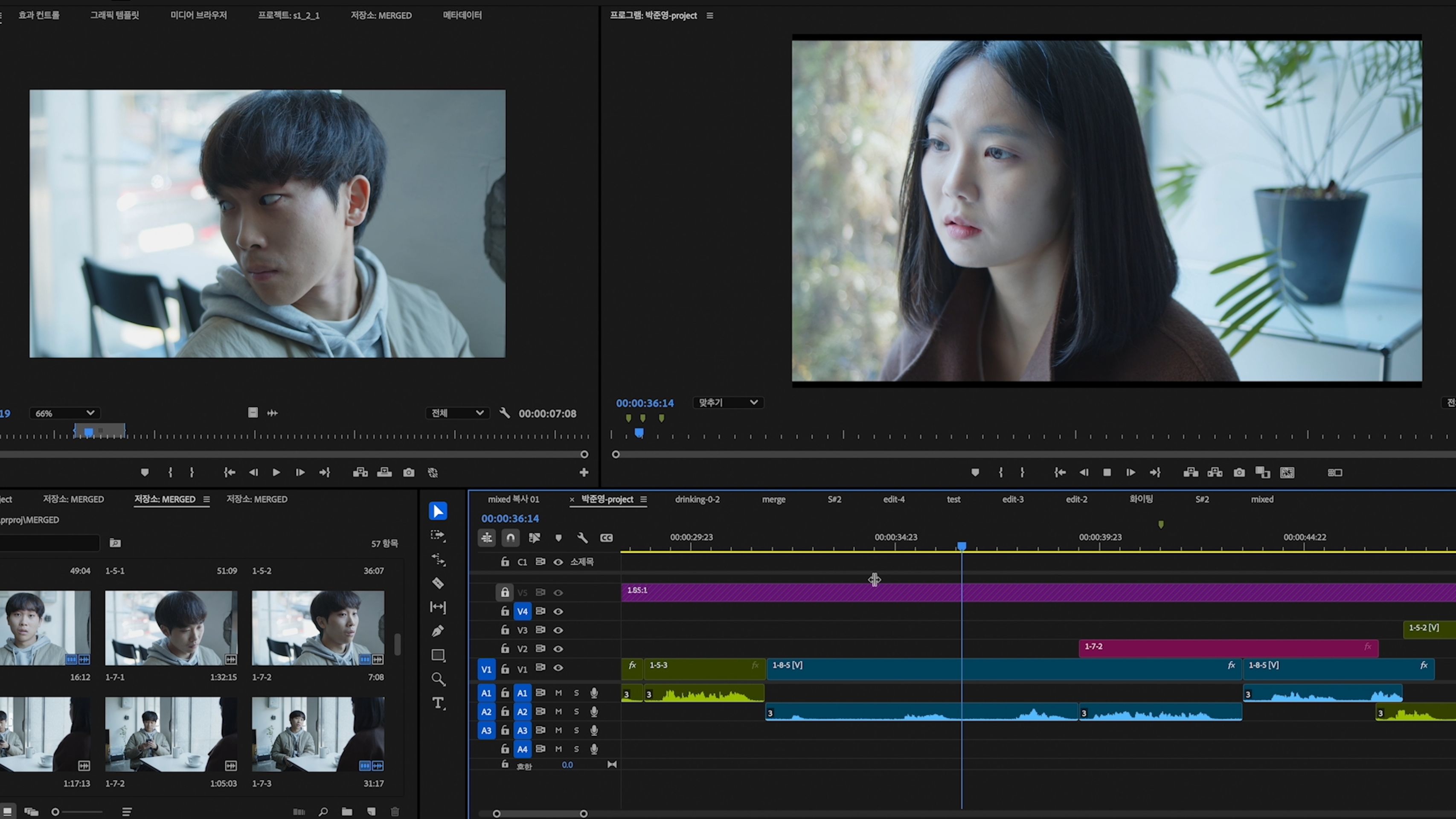Viewport: 1456px width, 819px height.
Task: Open the 메타데이터 panel tab
Action: (x=462, y=15)
